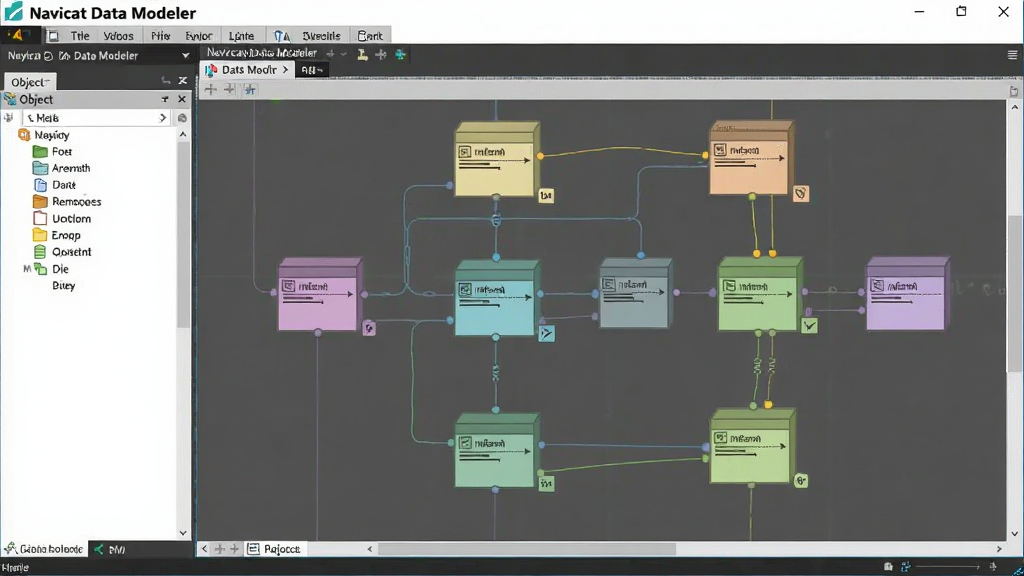The height and width of the screenshot is (576, 1024).
Task: Open the 'Evjor' menu
Action: click(x=199, y=36)
